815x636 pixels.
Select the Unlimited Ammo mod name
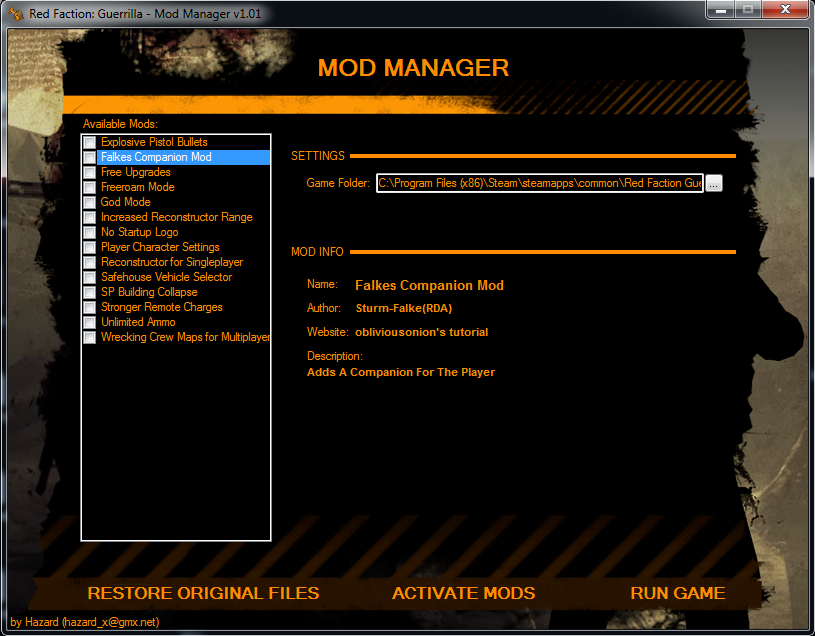138,323
